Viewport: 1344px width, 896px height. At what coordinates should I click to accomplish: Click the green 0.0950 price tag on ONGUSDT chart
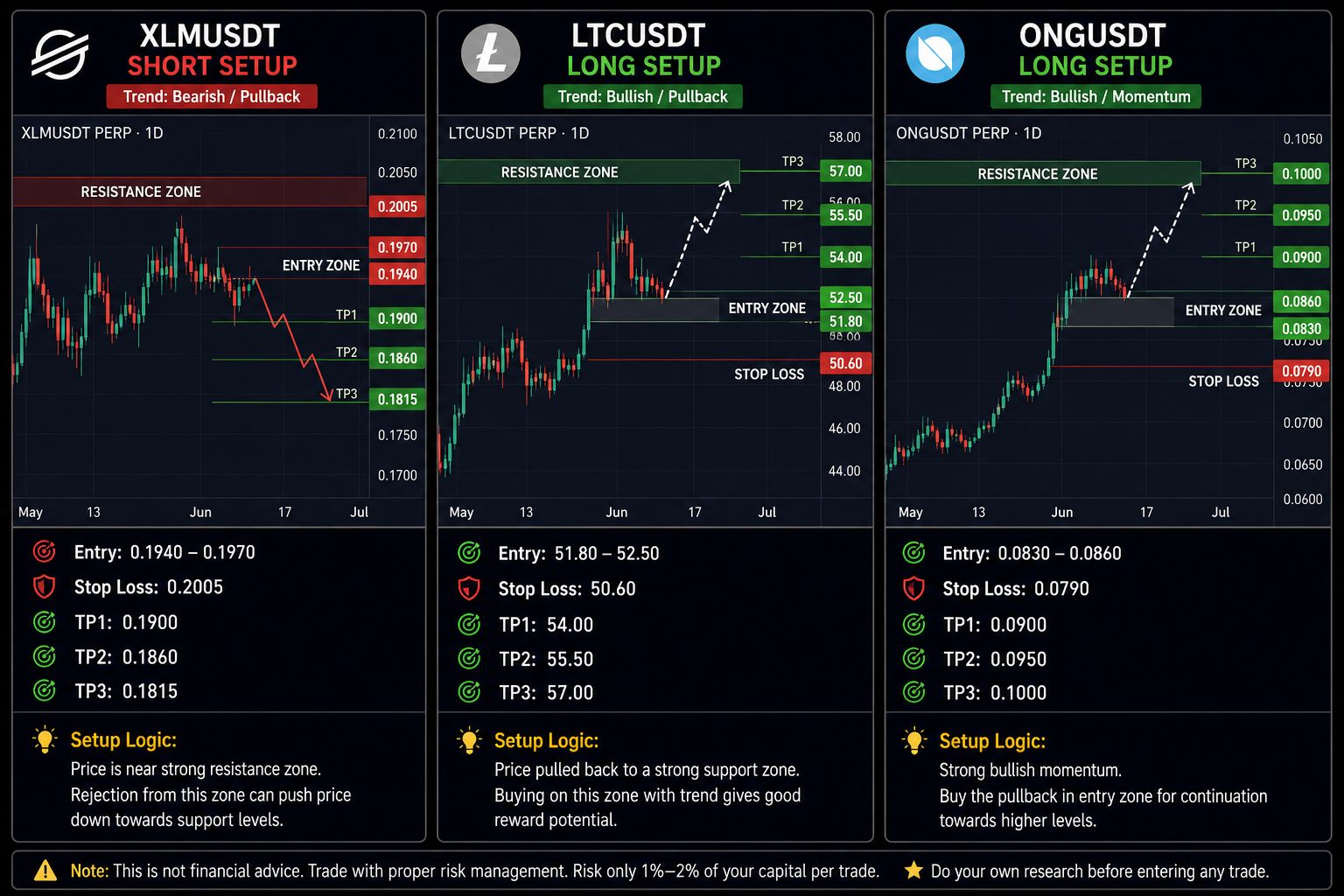tap(1301, 214)
